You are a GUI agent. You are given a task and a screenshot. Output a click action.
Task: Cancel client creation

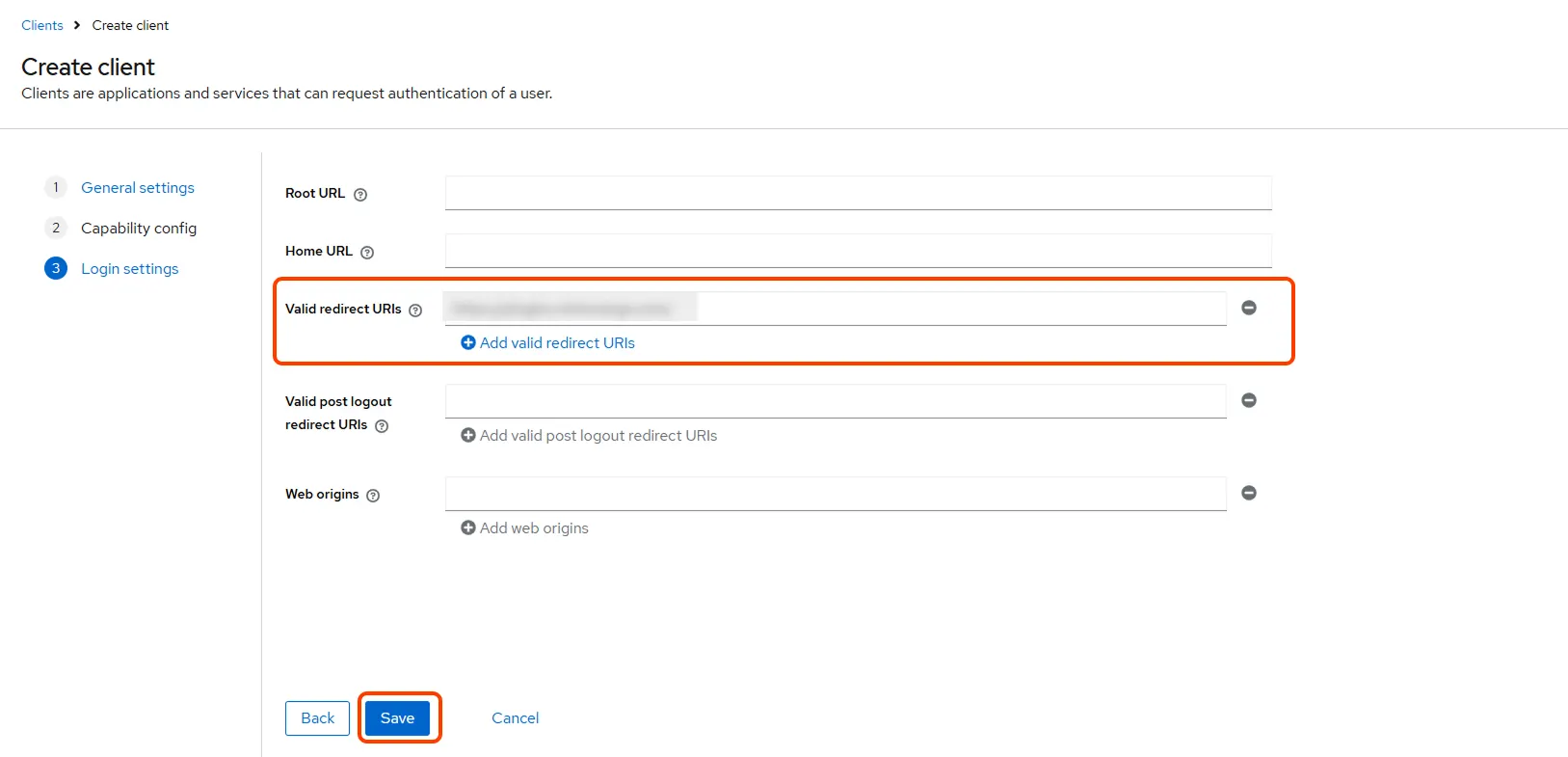pos(516,717)
